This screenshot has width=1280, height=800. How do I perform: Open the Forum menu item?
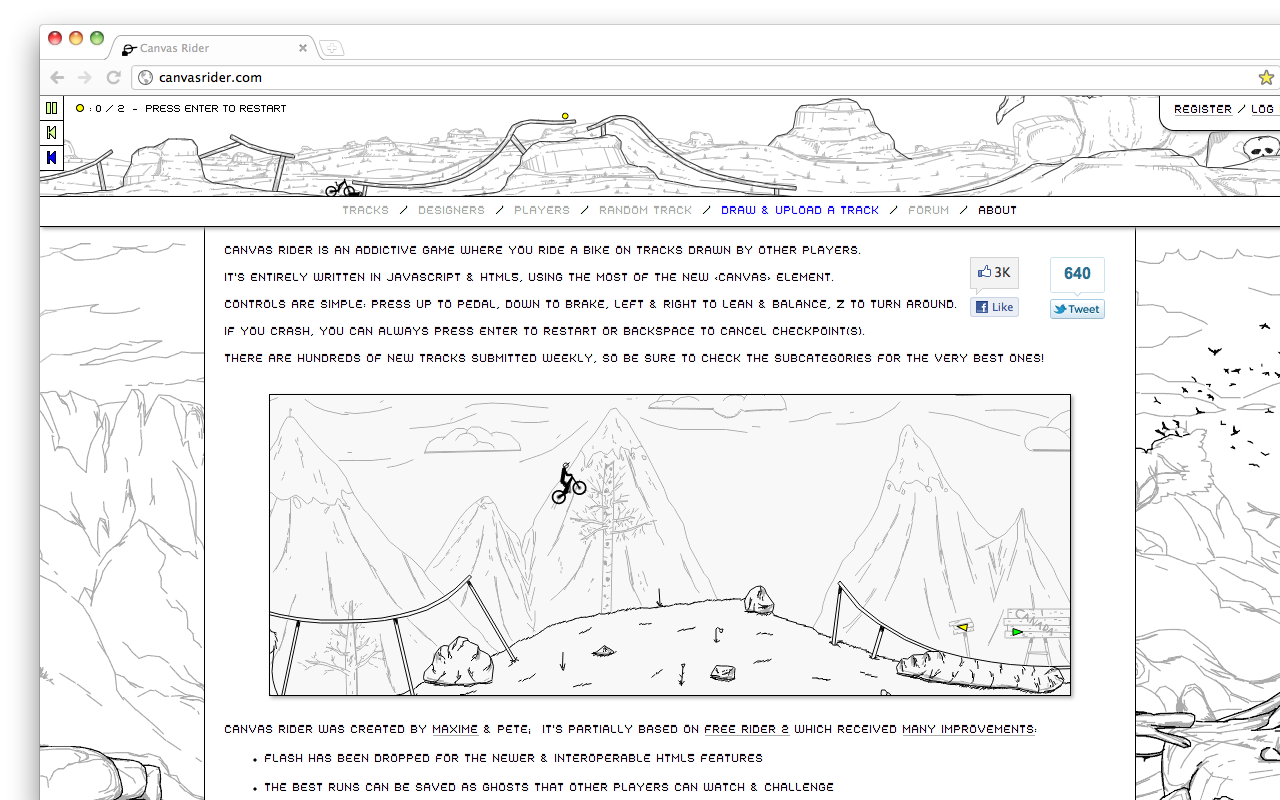coord(928,210)
